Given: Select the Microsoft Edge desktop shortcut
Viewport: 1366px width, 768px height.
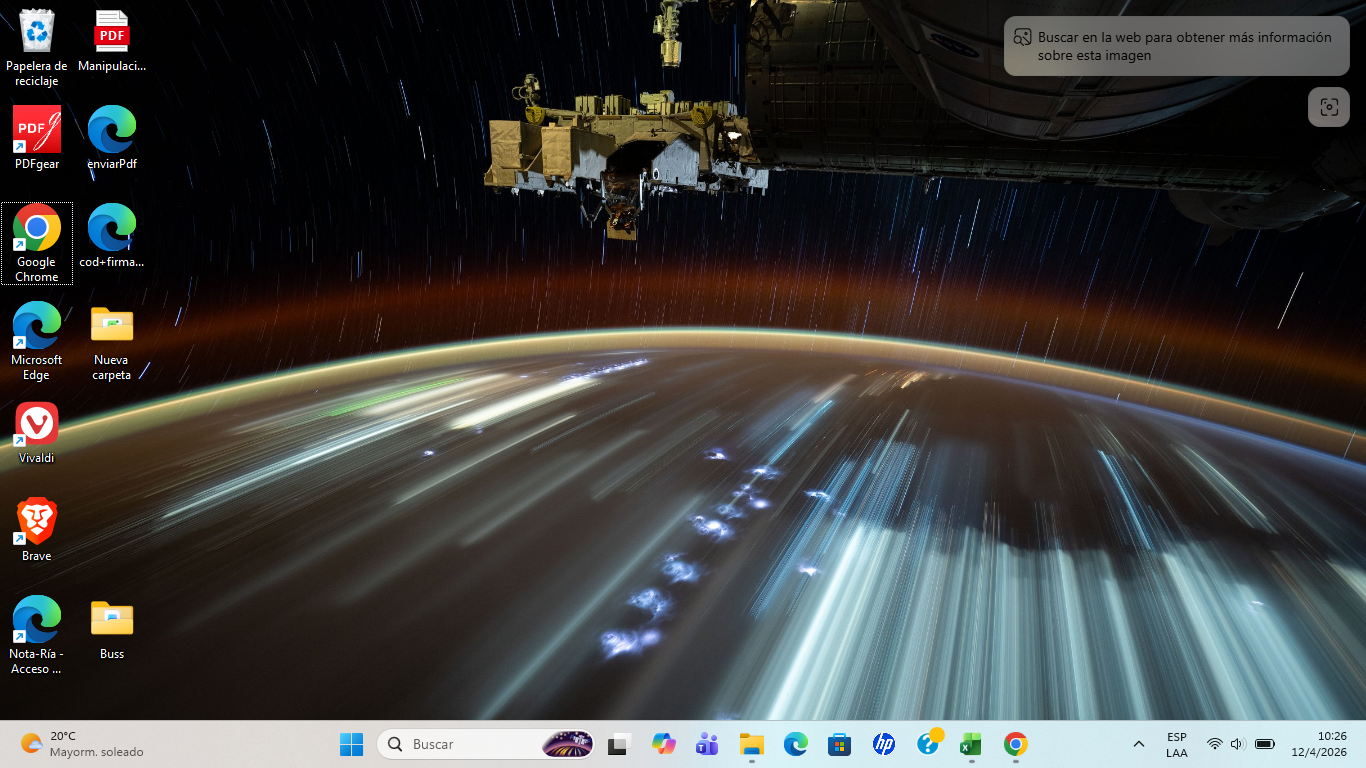Looking at the screenshot, I should [x=37, y=341].
